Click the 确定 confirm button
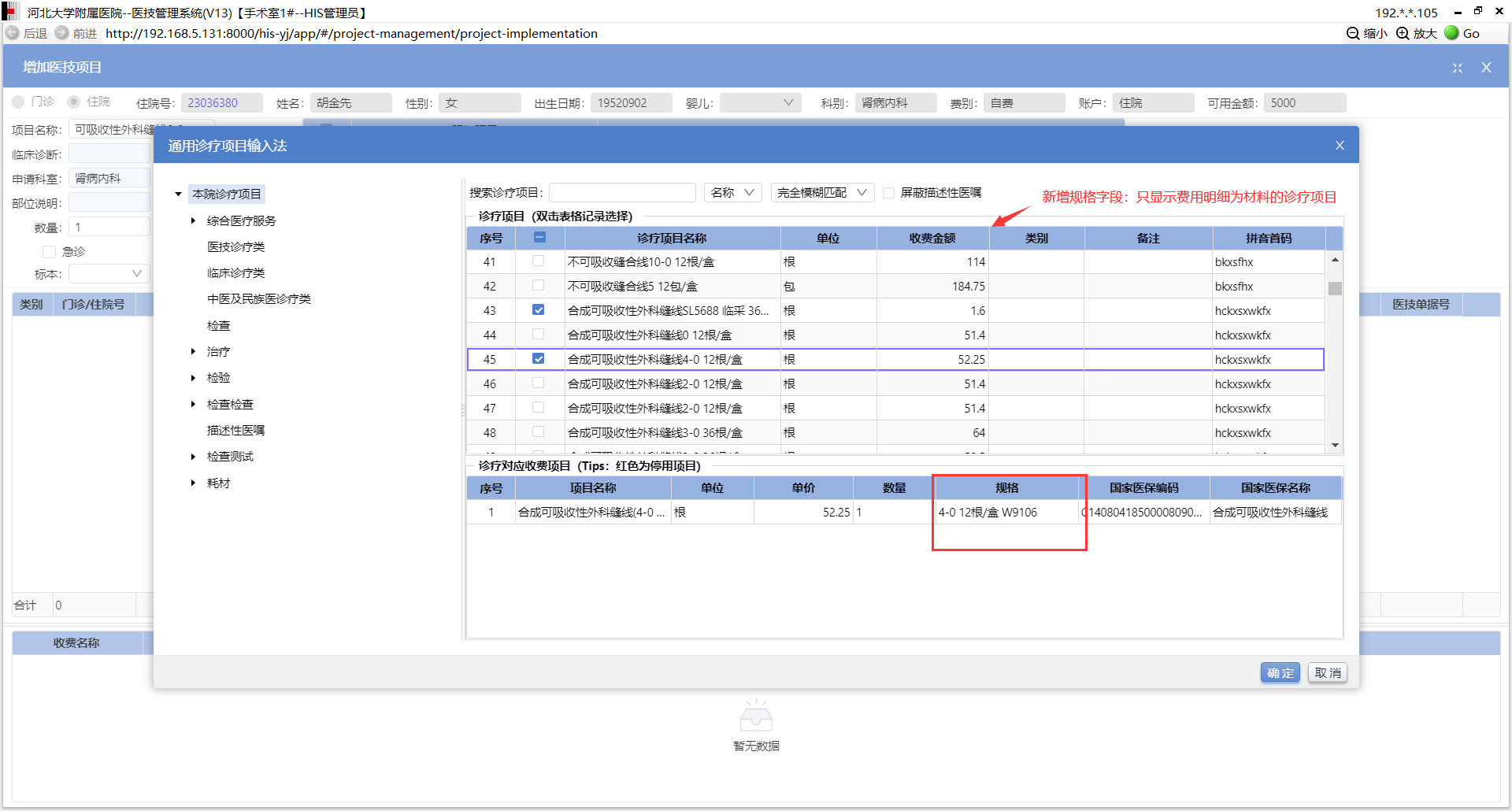Image resolution: width=1512 pixels, height=811 pixels. (x=1280, y=673)
